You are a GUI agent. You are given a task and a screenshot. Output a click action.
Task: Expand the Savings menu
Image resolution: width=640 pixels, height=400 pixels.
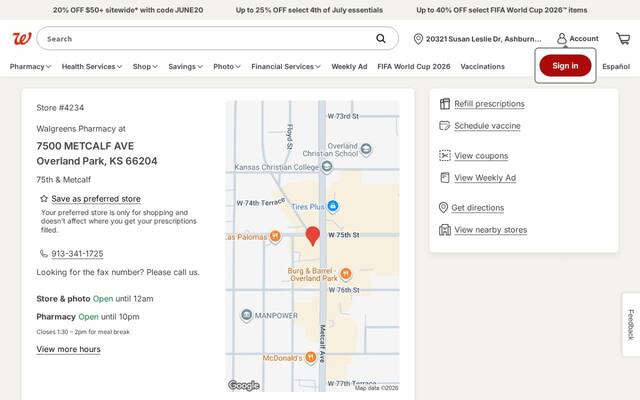coord(185,67)
